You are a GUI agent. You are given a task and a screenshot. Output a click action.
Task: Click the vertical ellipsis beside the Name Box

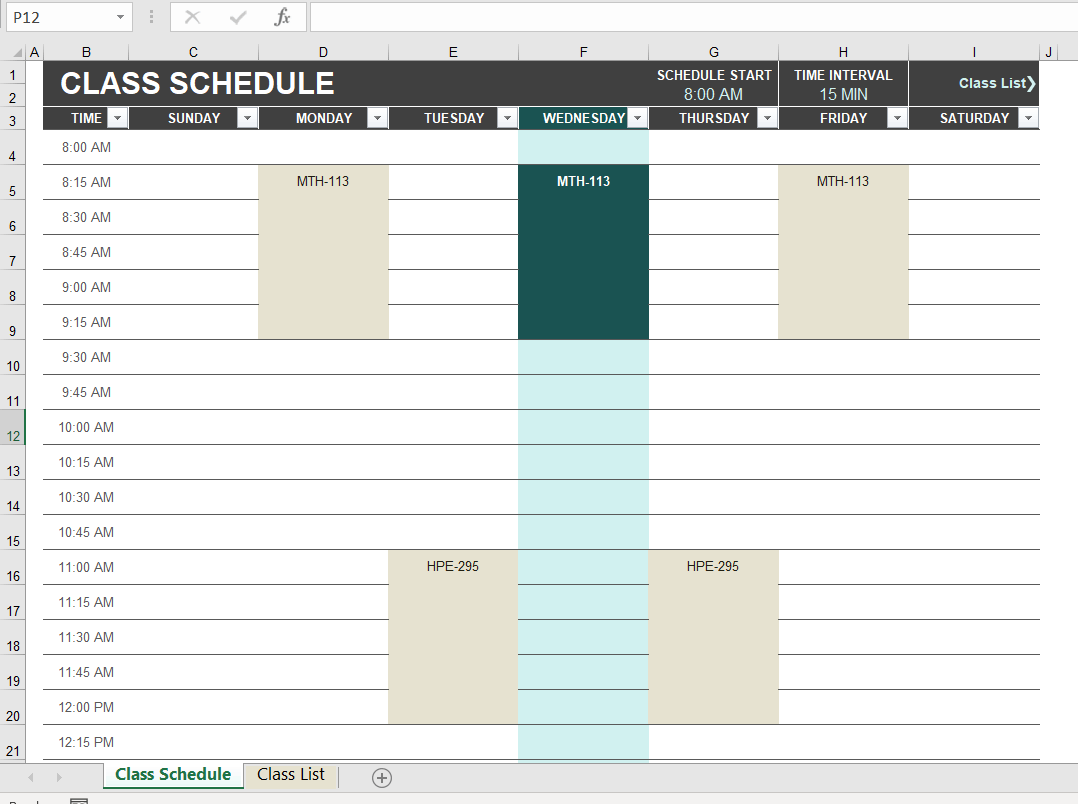(150, 16)
